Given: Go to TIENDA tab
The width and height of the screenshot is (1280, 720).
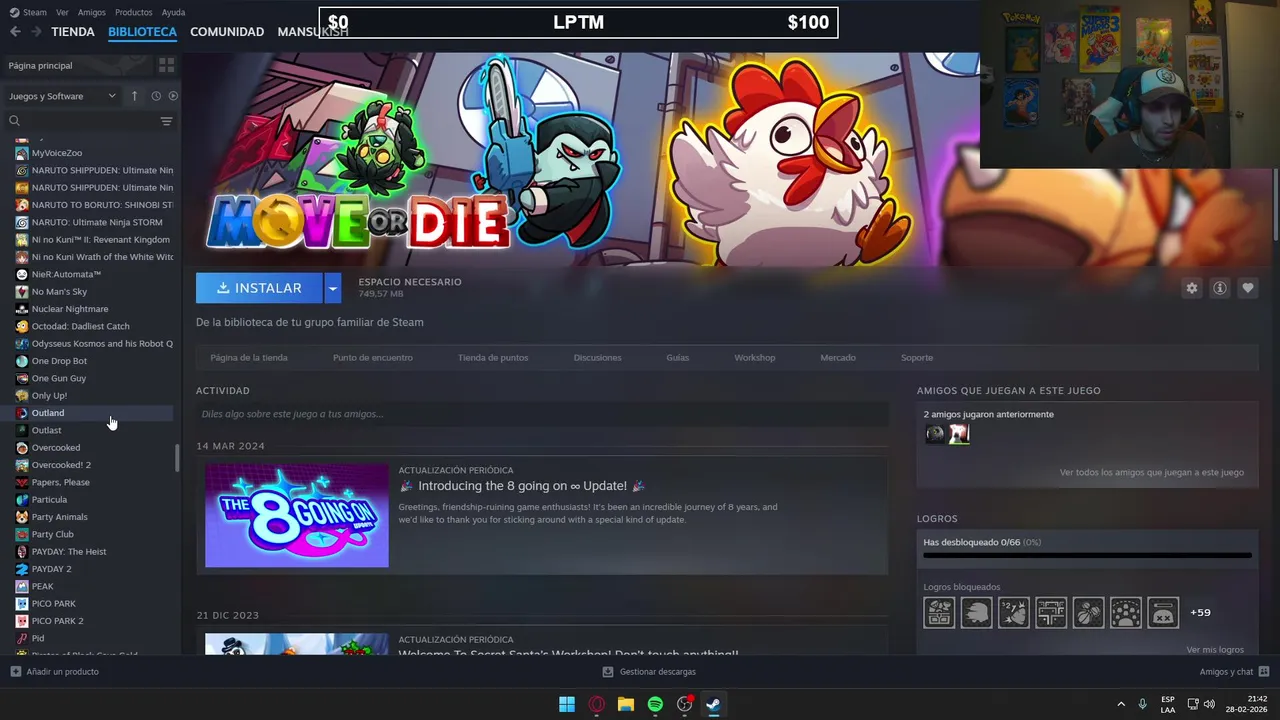Looking at the screenshot, I should [x=73, y=32].
